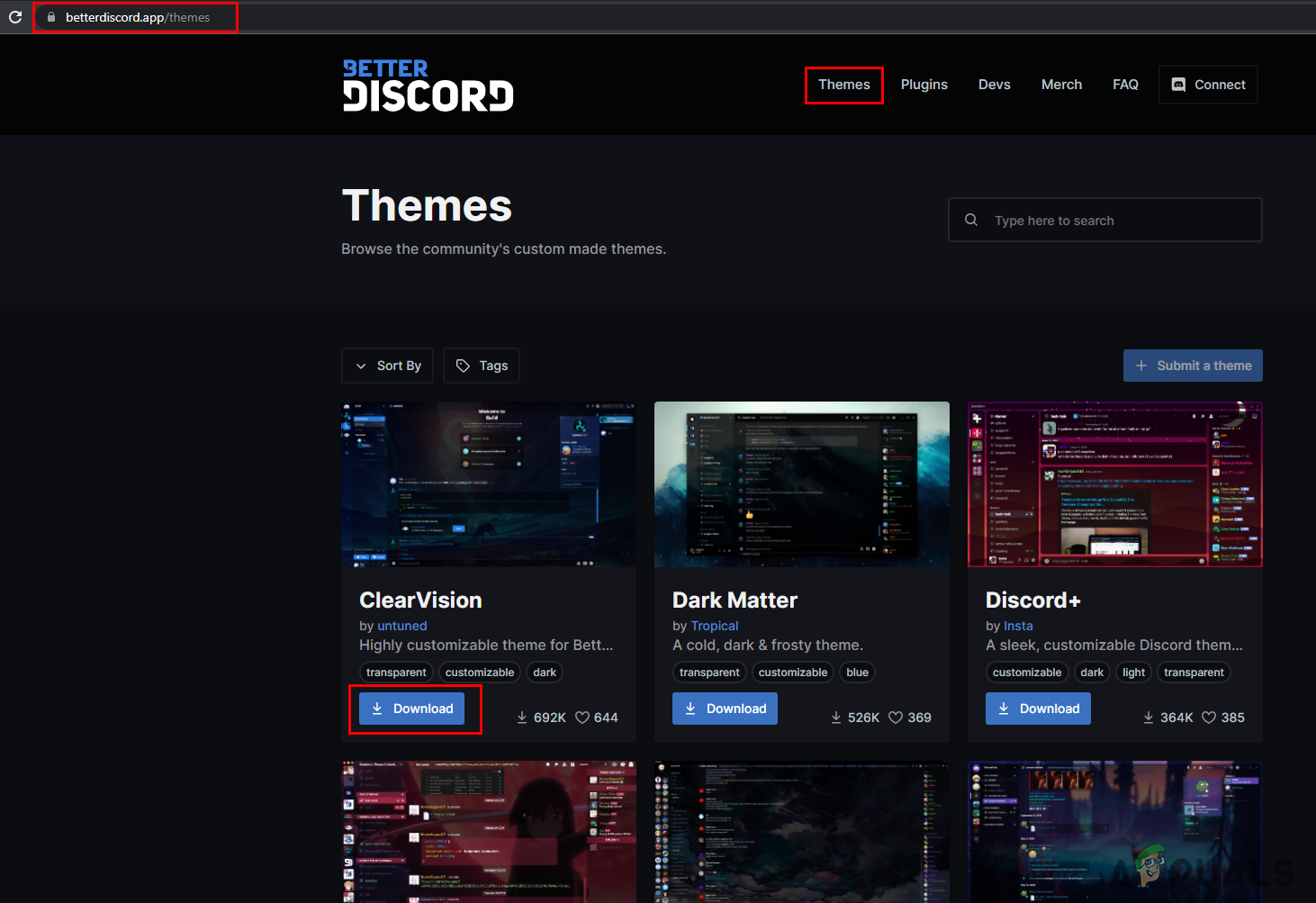Click the browser reload icon
The image size is (1316, 903).
pyautogui.click(x=15, y=17)
